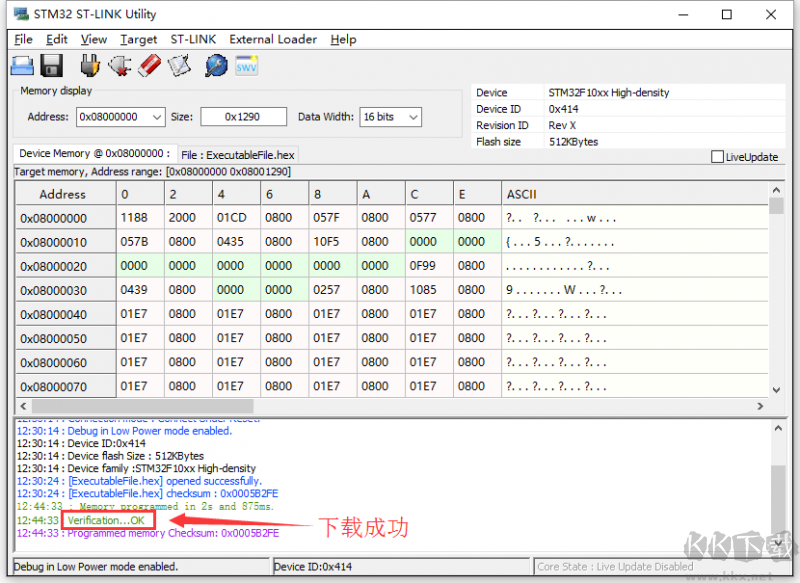Click the memory table horizontal scrollbar
Screen dimensions: 800x583
[390, 406]
